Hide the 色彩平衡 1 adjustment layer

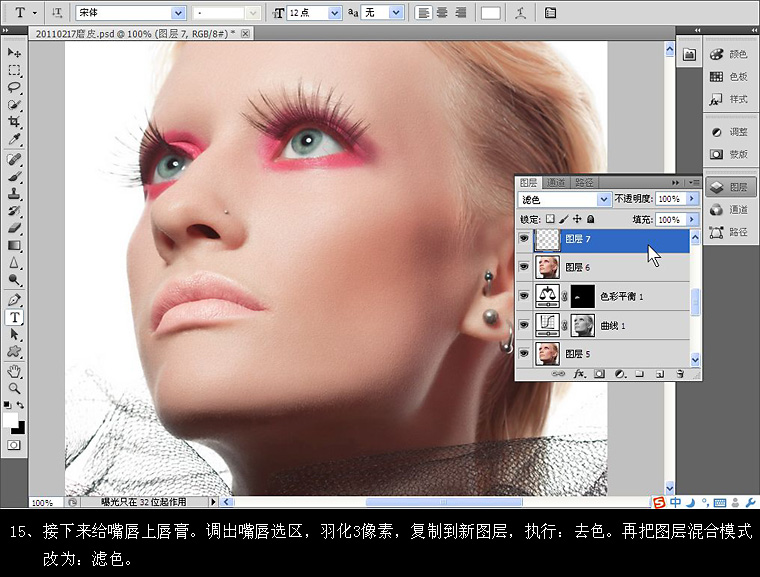[x=523, y=296]
